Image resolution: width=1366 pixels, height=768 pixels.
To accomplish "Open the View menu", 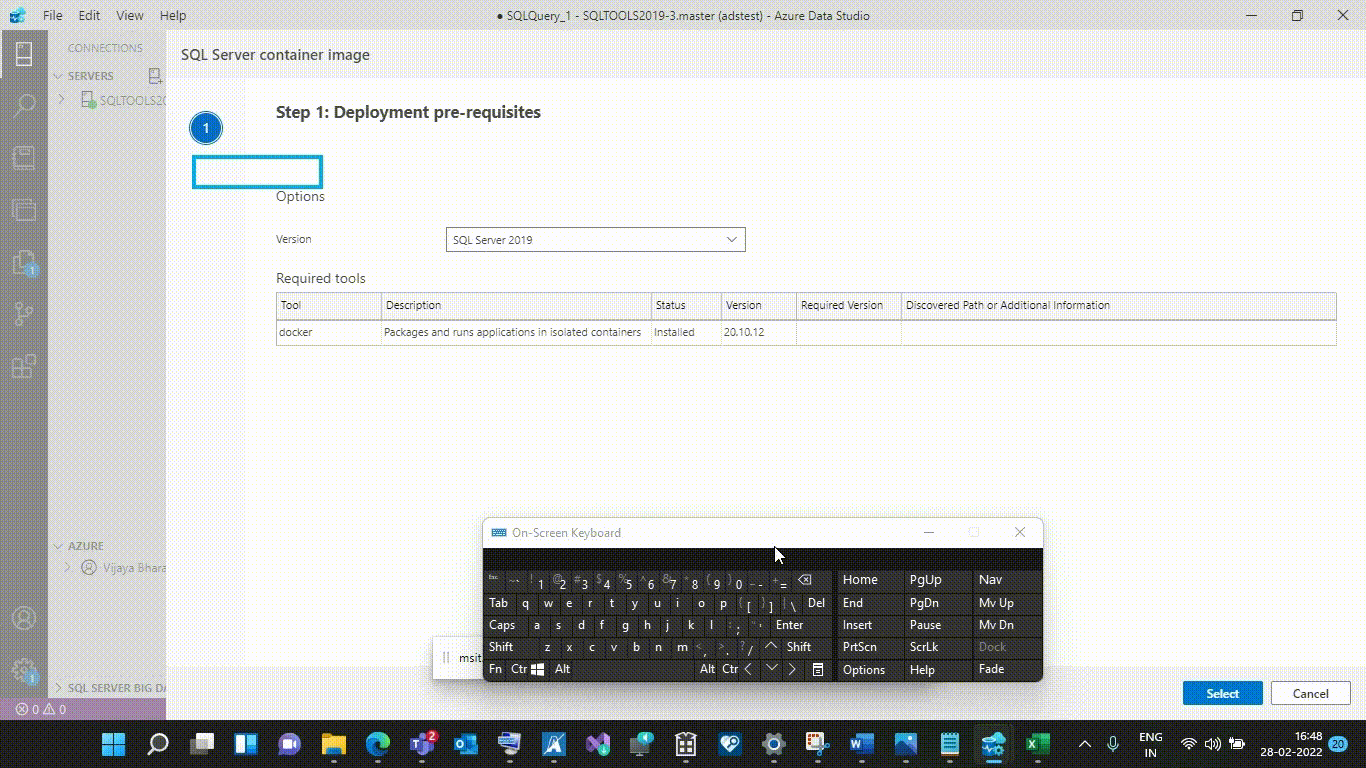I will [129, 15].
